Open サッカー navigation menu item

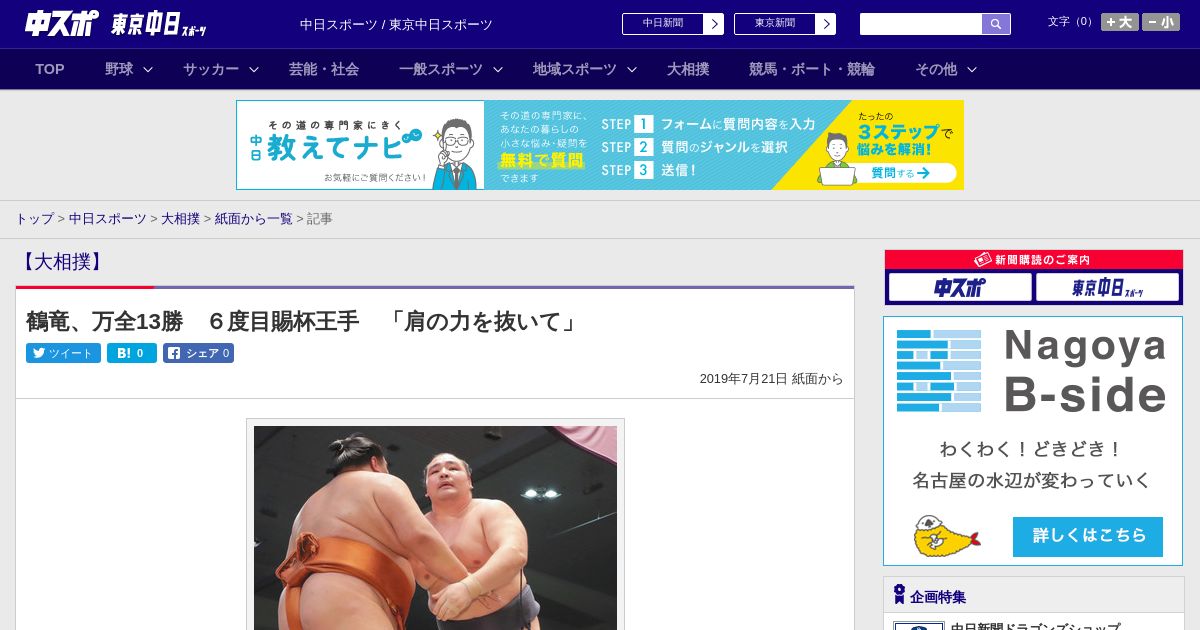(211, 69)
